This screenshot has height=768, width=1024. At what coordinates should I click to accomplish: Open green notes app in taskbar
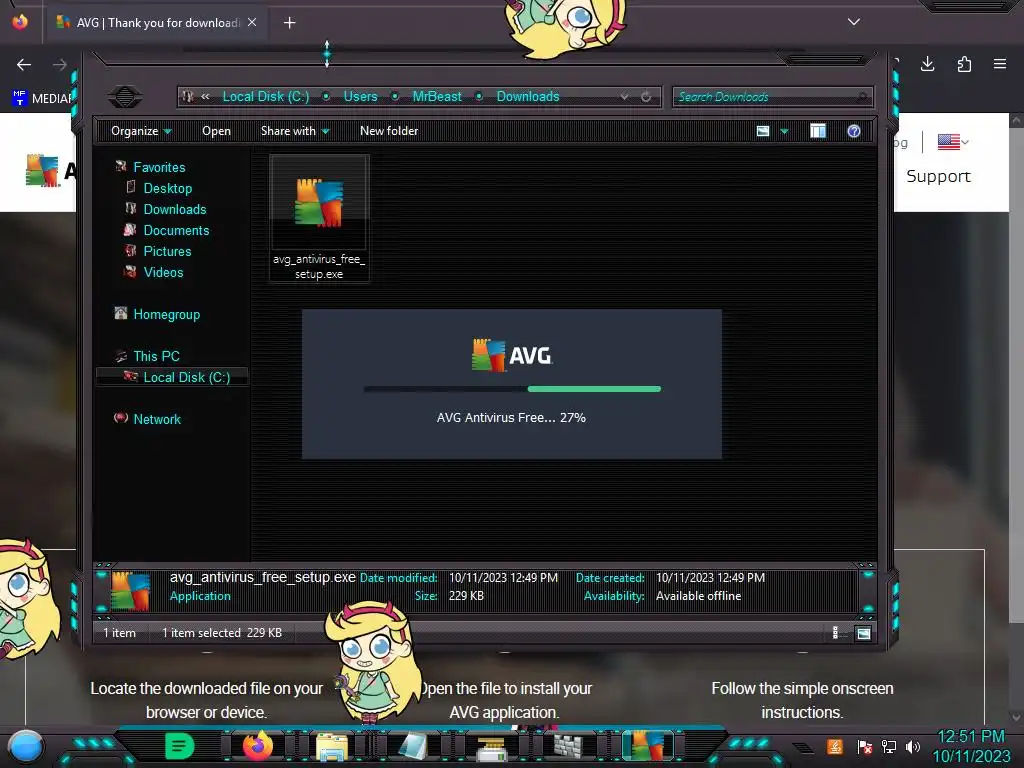pyautogui.click(x=180, y=746)
